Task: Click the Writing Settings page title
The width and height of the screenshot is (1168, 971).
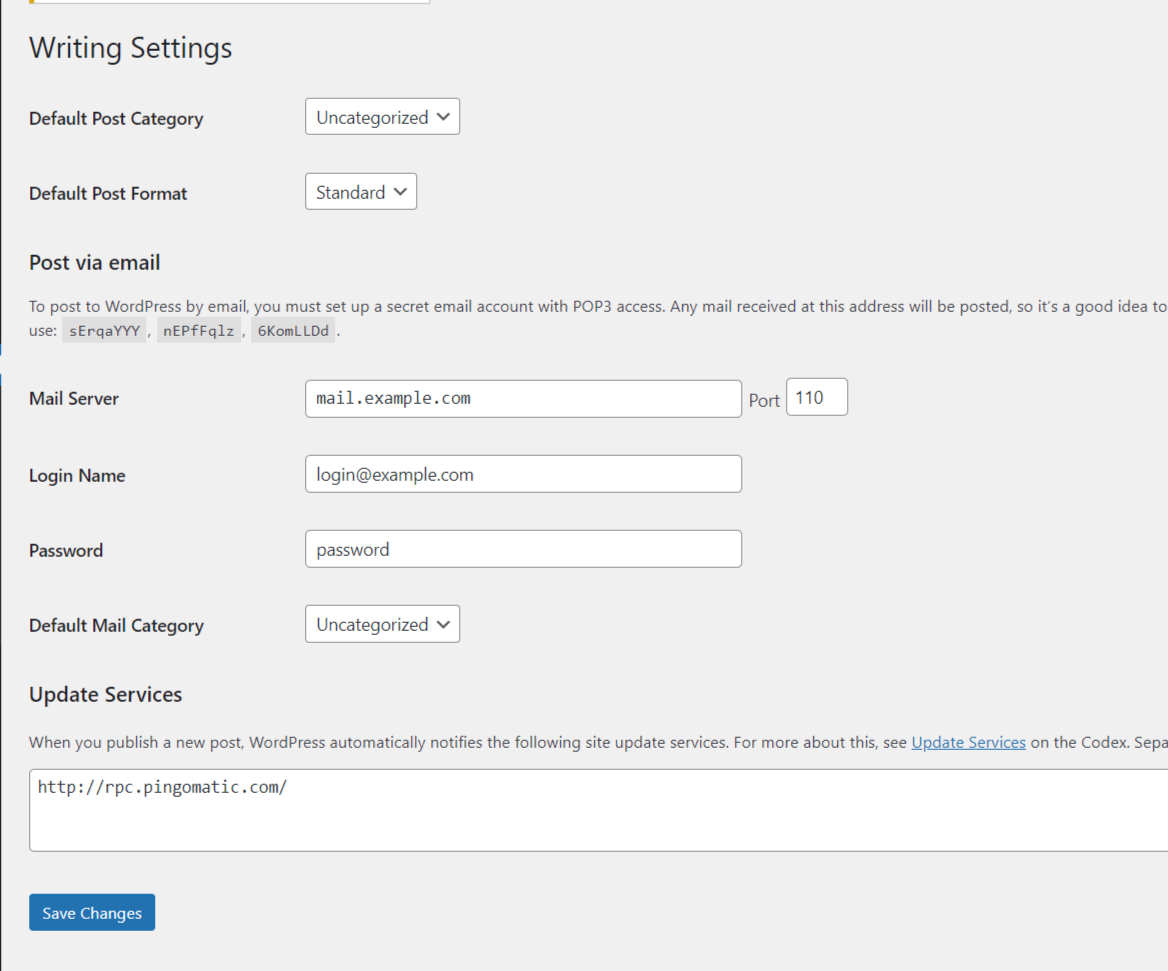Action: [x=131, y=48]
